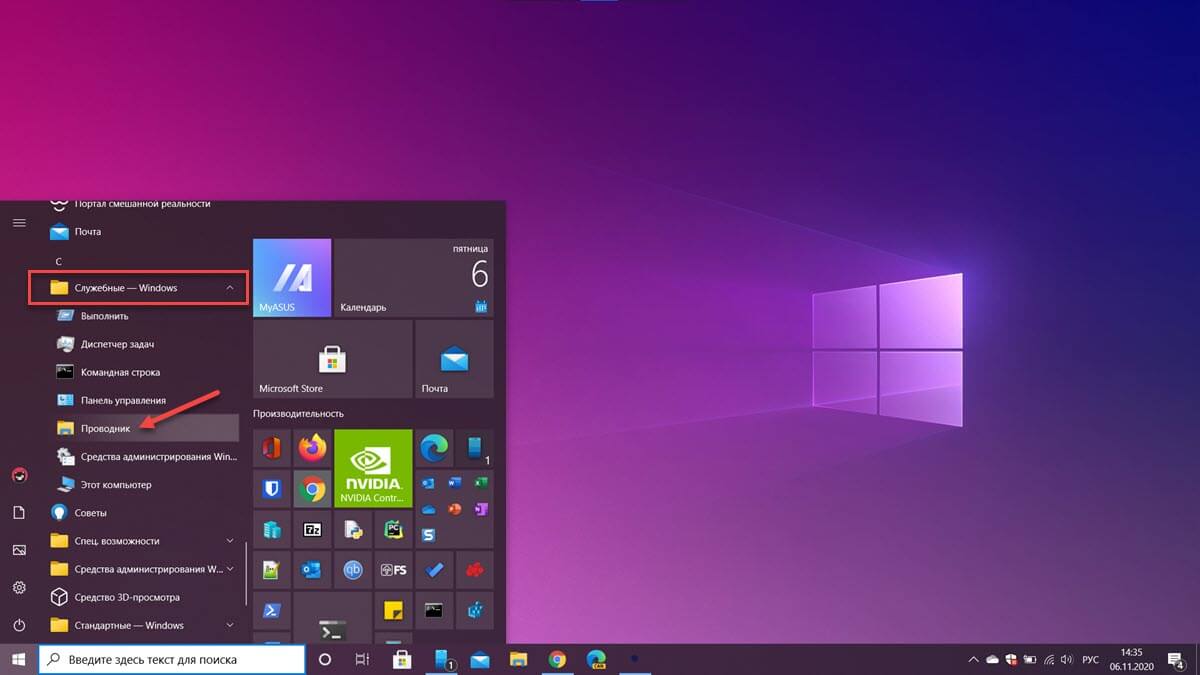Screen dimensions: 1200x675
Task: Launch Microsoft Edge from the Start tiles
Action: (x=435, y=449)
